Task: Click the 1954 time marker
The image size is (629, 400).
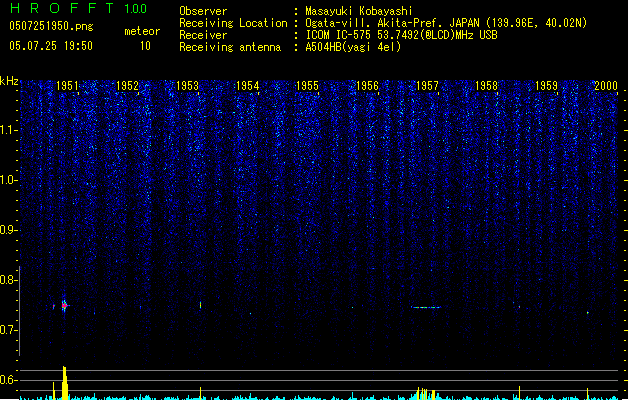Action: (248, 86)
